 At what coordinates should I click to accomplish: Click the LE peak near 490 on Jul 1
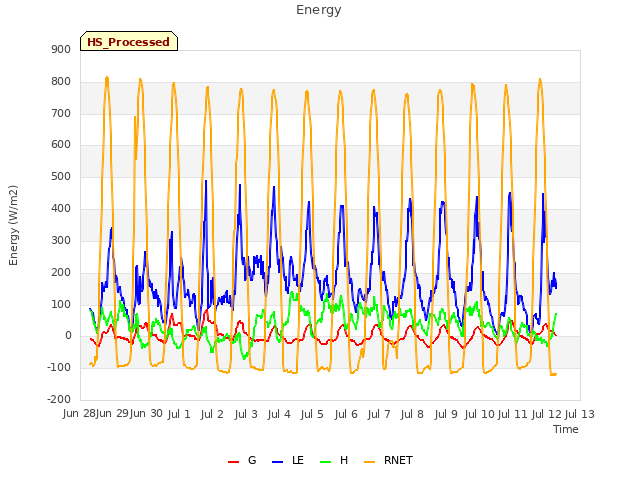206,181
